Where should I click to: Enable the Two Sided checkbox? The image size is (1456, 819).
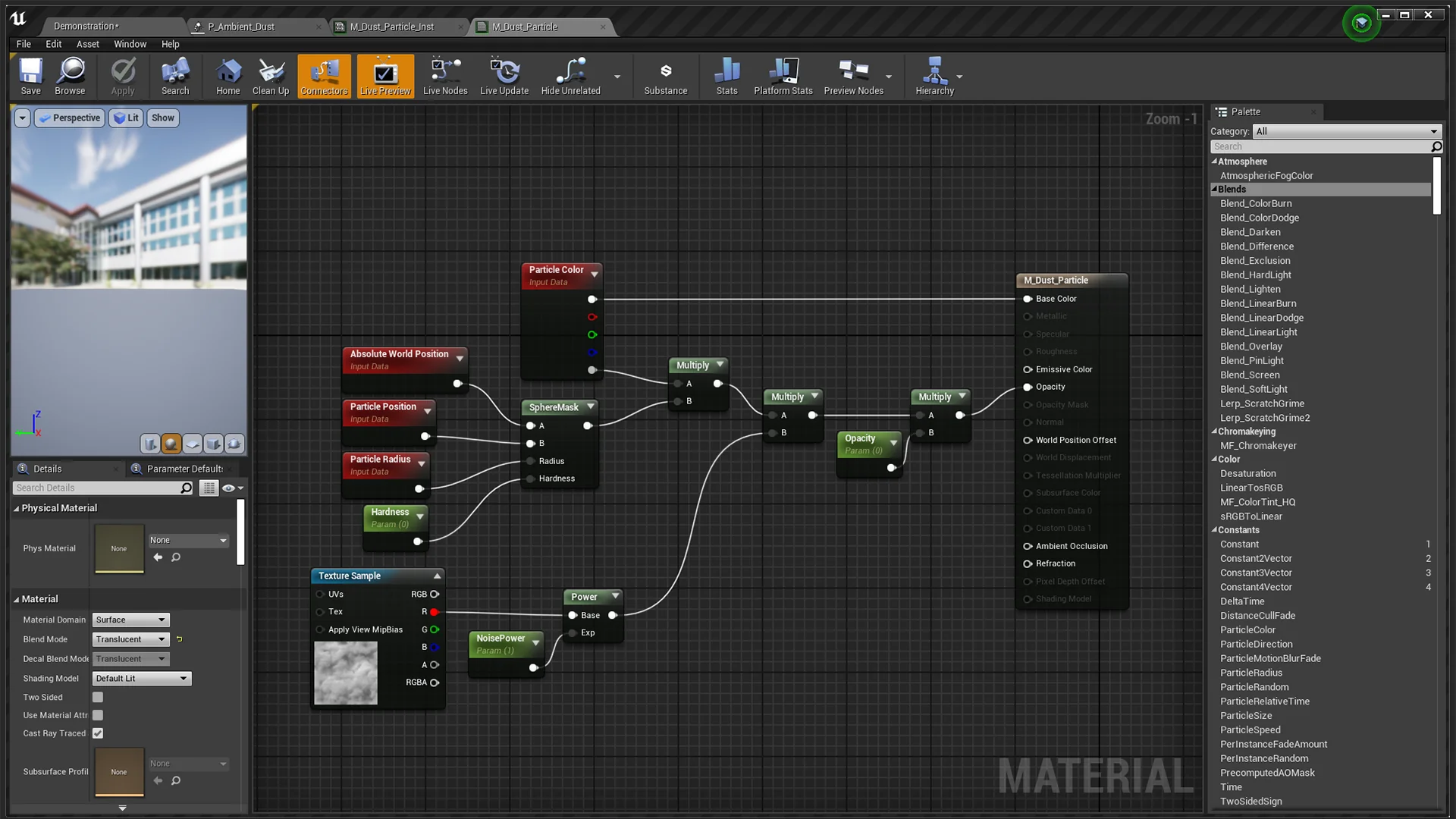click(x=98, y=697)
